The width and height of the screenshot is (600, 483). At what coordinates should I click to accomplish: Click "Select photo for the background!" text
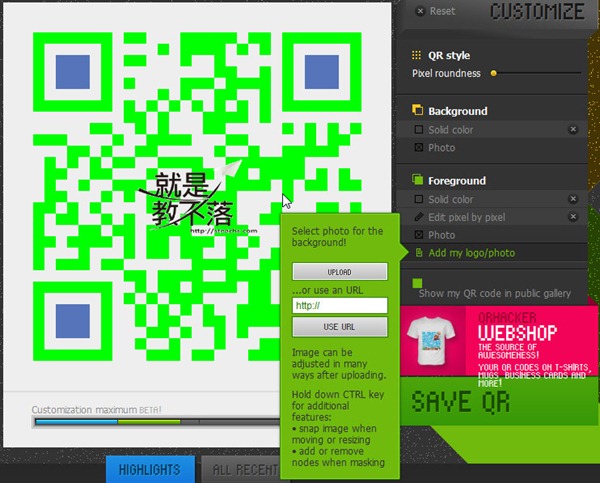click(337, 237)
